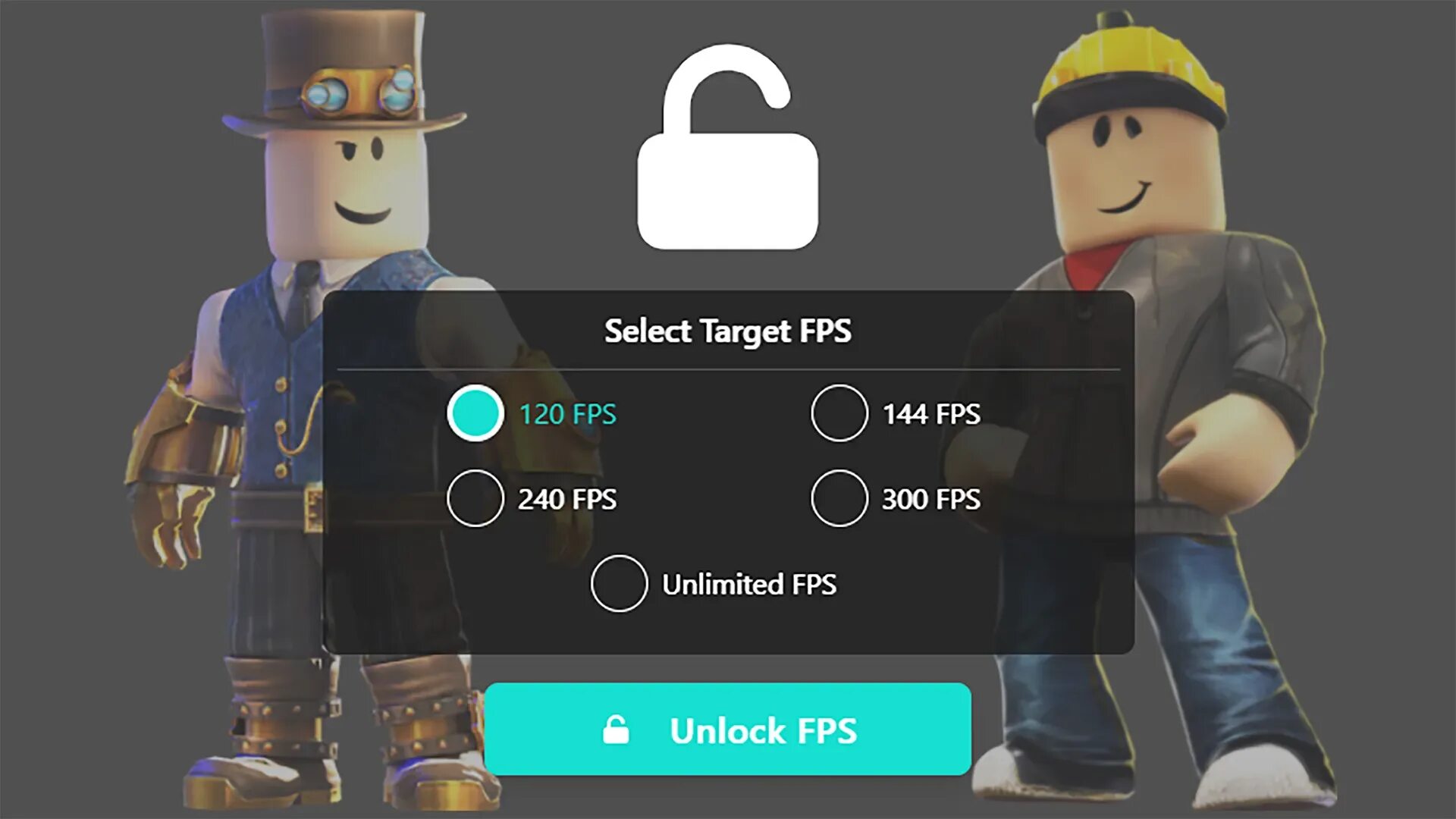Select the 120 FPS radio button

click(475, 413)
